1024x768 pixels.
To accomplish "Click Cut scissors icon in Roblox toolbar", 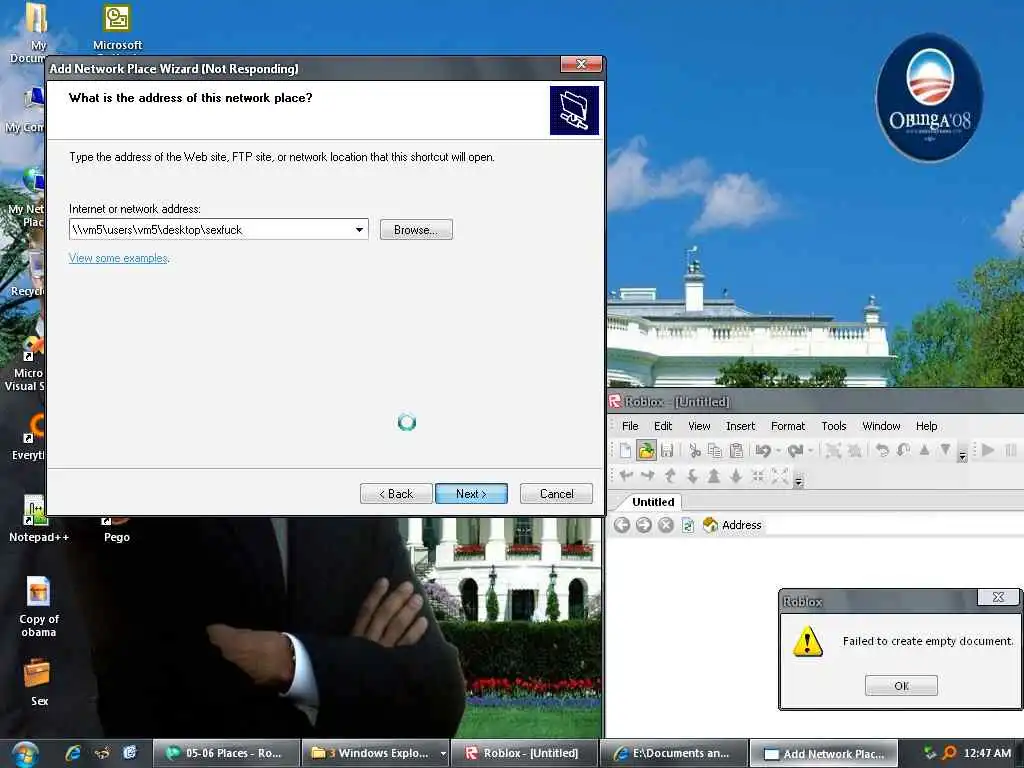I will tap(695, 450).
